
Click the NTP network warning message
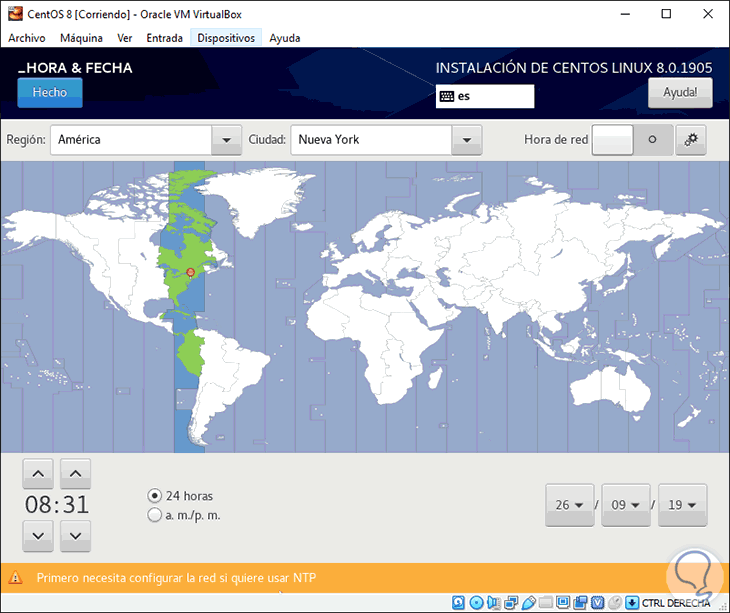click(176, 578)
